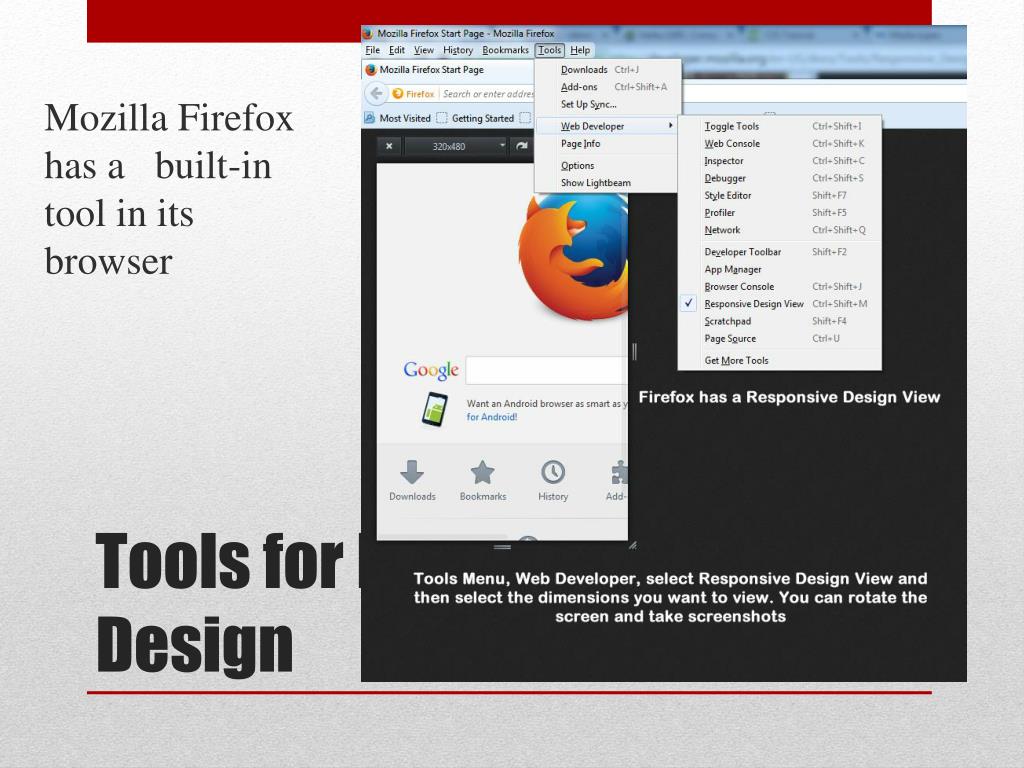Open the Debugger entry
Viewport: 1024px width, 768px height.
coord(780,178)
